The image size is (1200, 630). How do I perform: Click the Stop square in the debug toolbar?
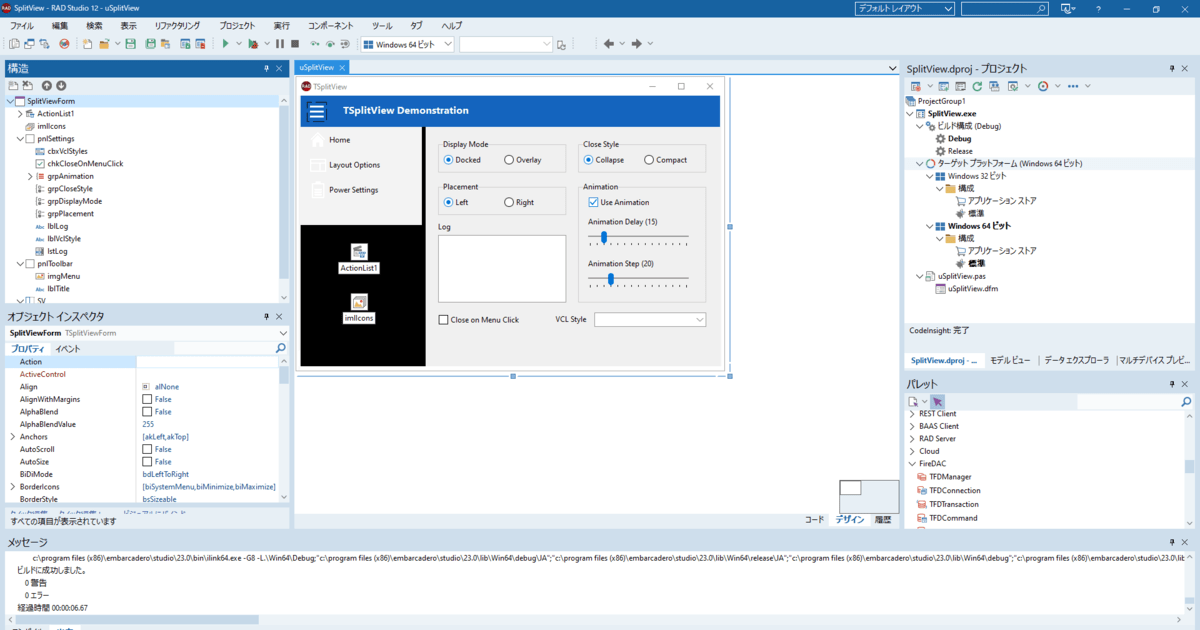pyautogui.click(x=295, y=44)
